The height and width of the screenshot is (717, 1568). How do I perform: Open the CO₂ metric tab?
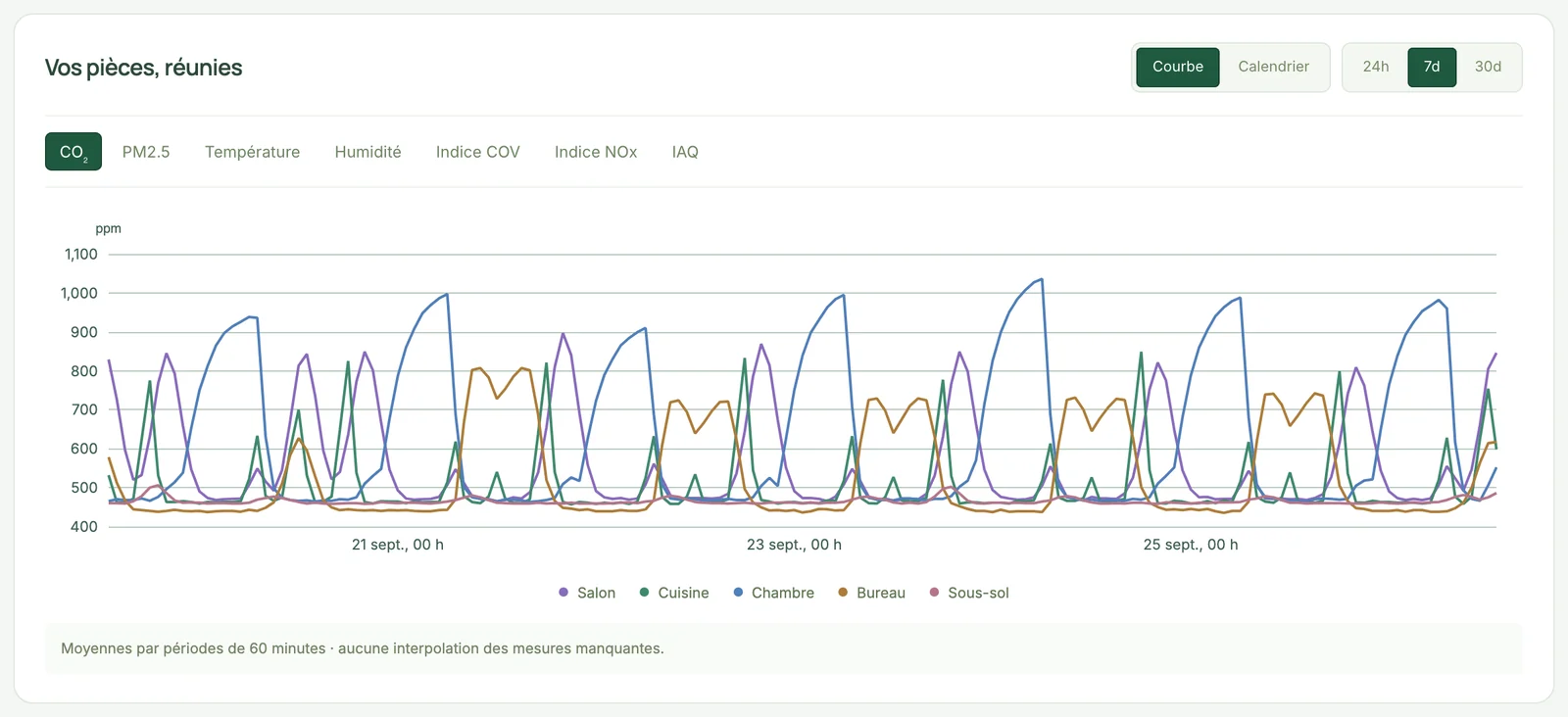click(x=73, y=152)
